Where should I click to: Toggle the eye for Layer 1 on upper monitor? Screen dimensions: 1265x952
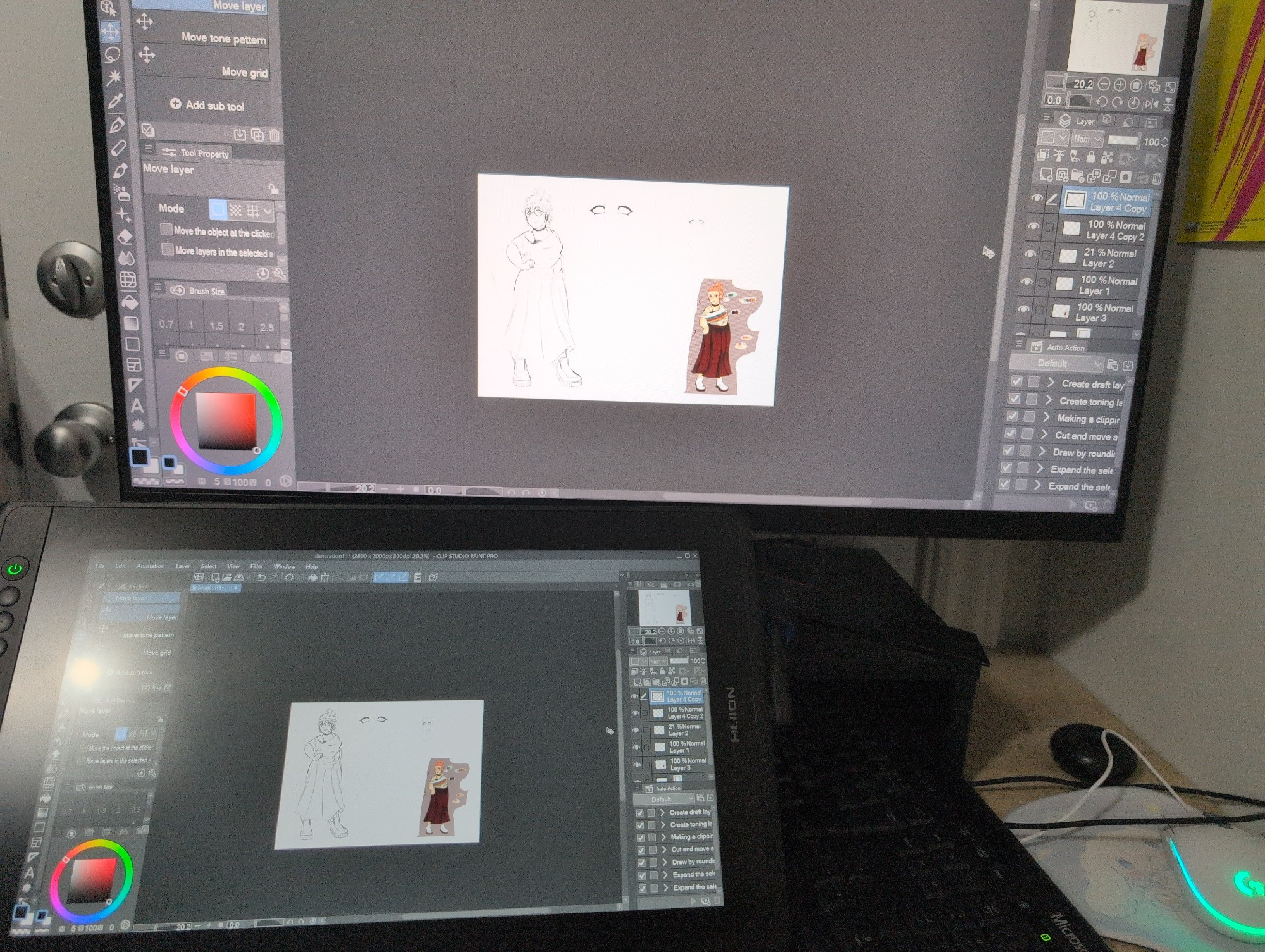pyautogui.click(x=1027, y=281)
